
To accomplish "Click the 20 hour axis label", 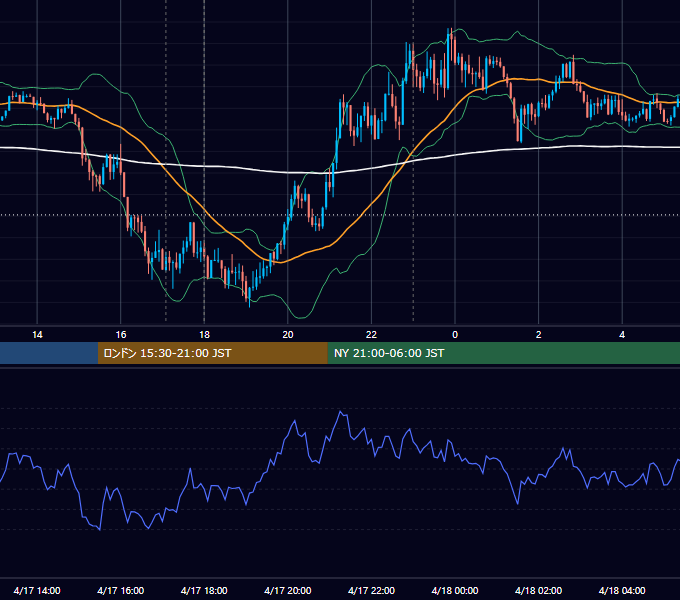I will click(x=288, y=335).
